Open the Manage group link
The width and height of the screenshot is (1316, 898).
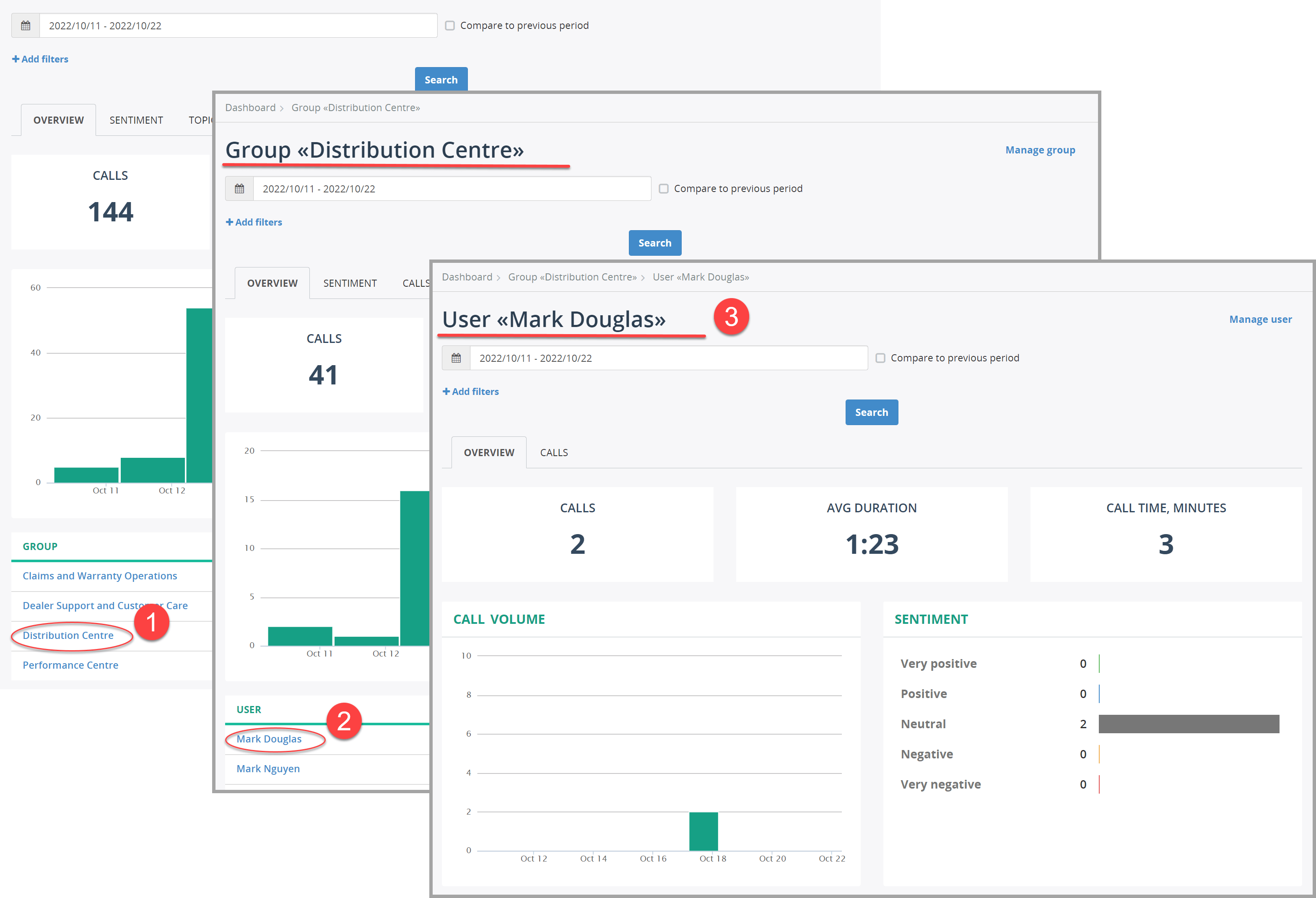(x=1040, y=150)
